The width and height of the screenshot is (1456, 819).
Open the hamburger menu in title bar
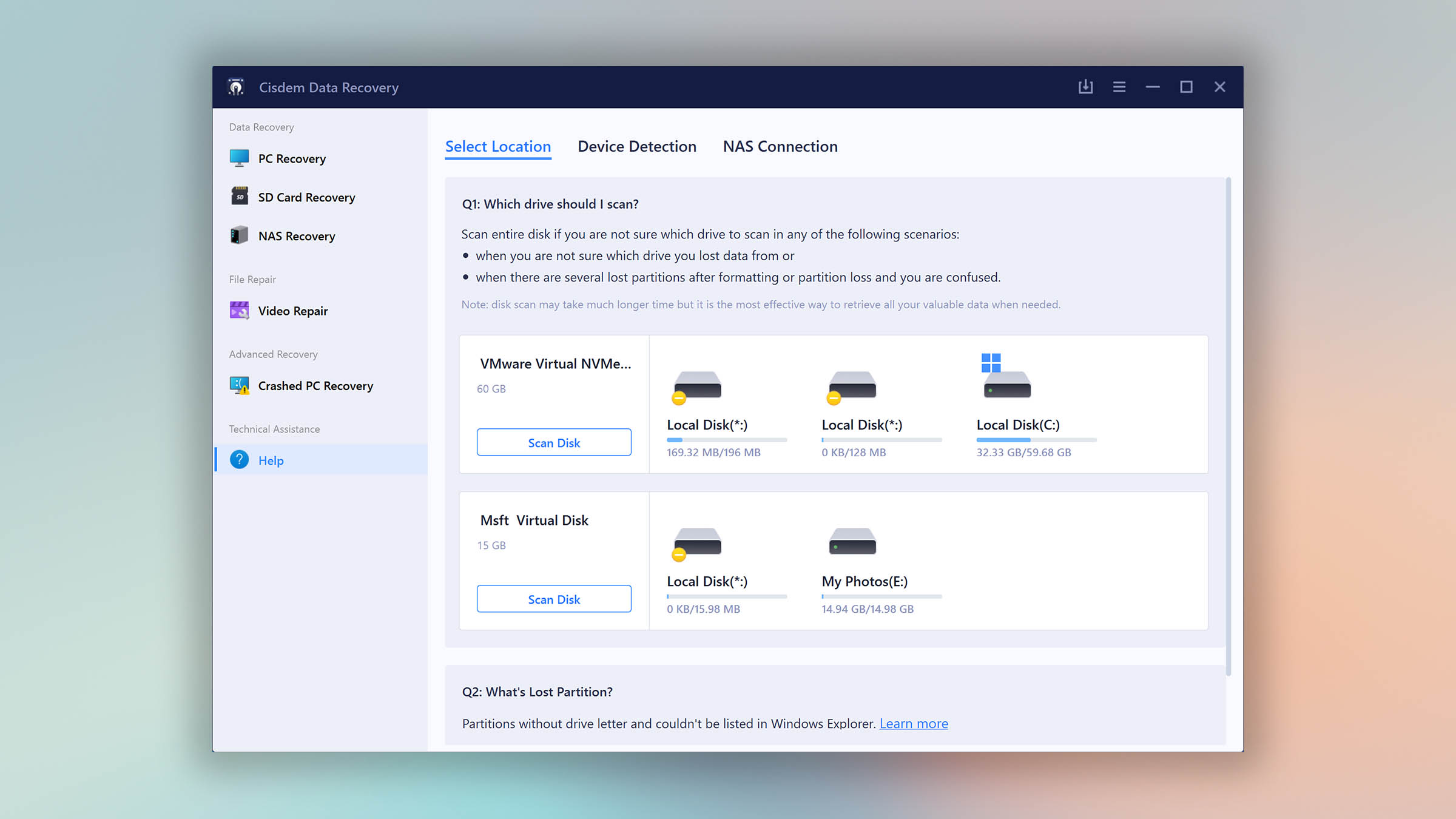click(x=1119, y=87)
